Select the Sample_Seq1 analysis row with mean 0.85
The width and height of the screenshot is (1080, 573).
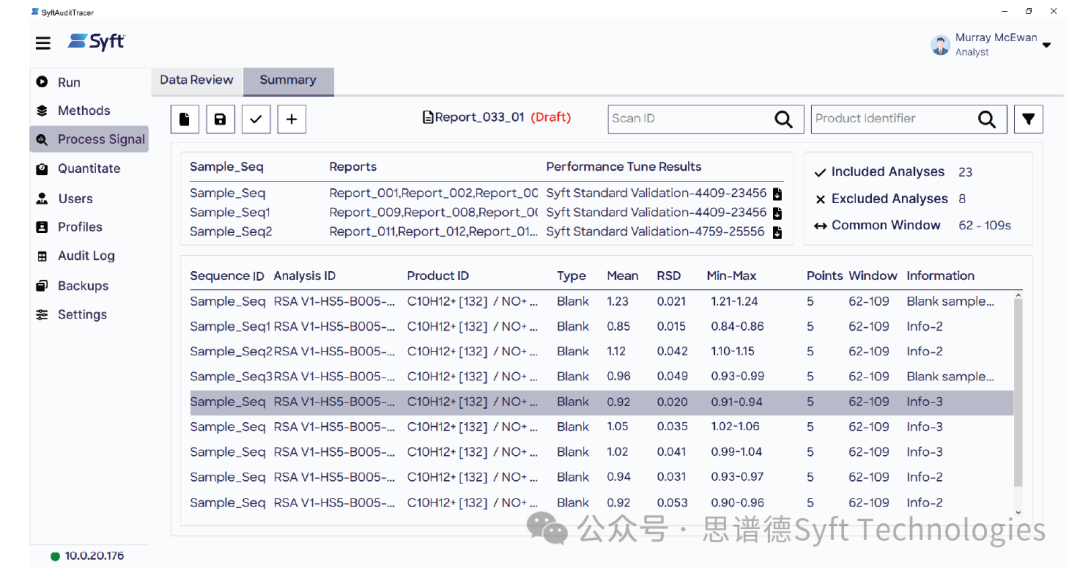[x=601, y=326]
